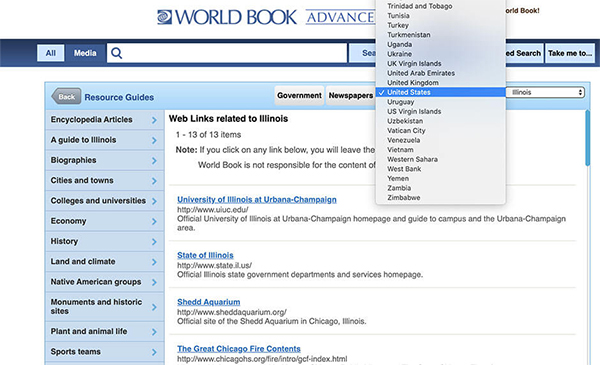Open Shedd Aquarium link
The height and width of the screenshot is (365, 600).
tap(209, 302)
